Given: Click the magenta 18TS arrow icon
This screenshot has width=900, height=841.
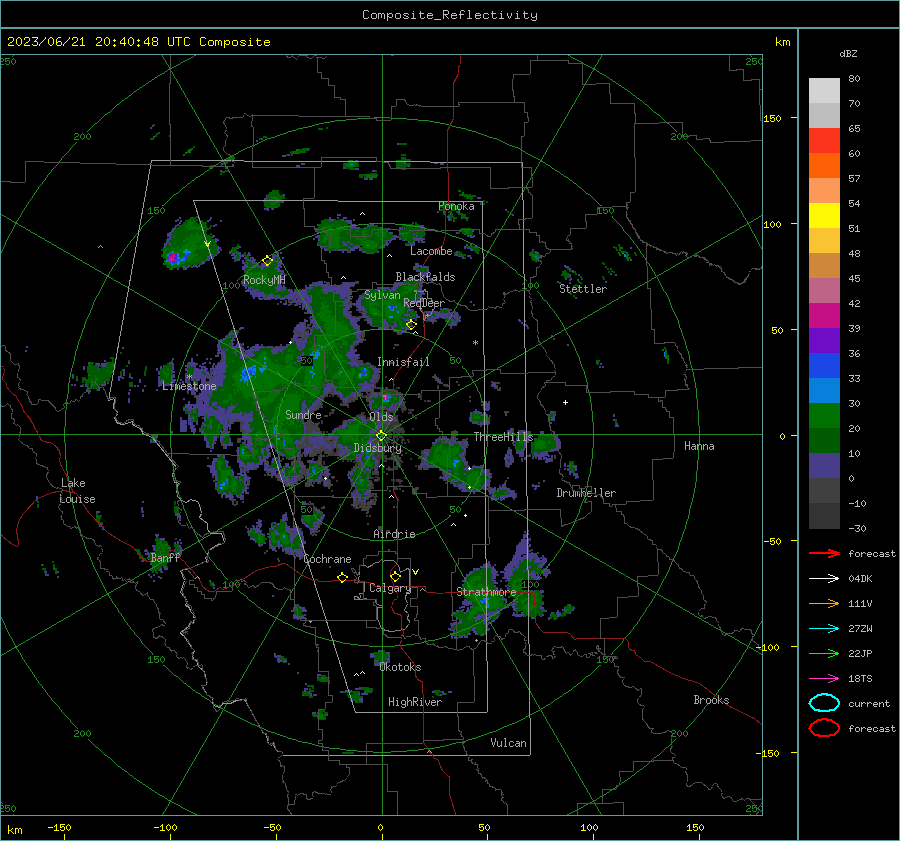Looking at the screenshot, I should coord(824,679).
